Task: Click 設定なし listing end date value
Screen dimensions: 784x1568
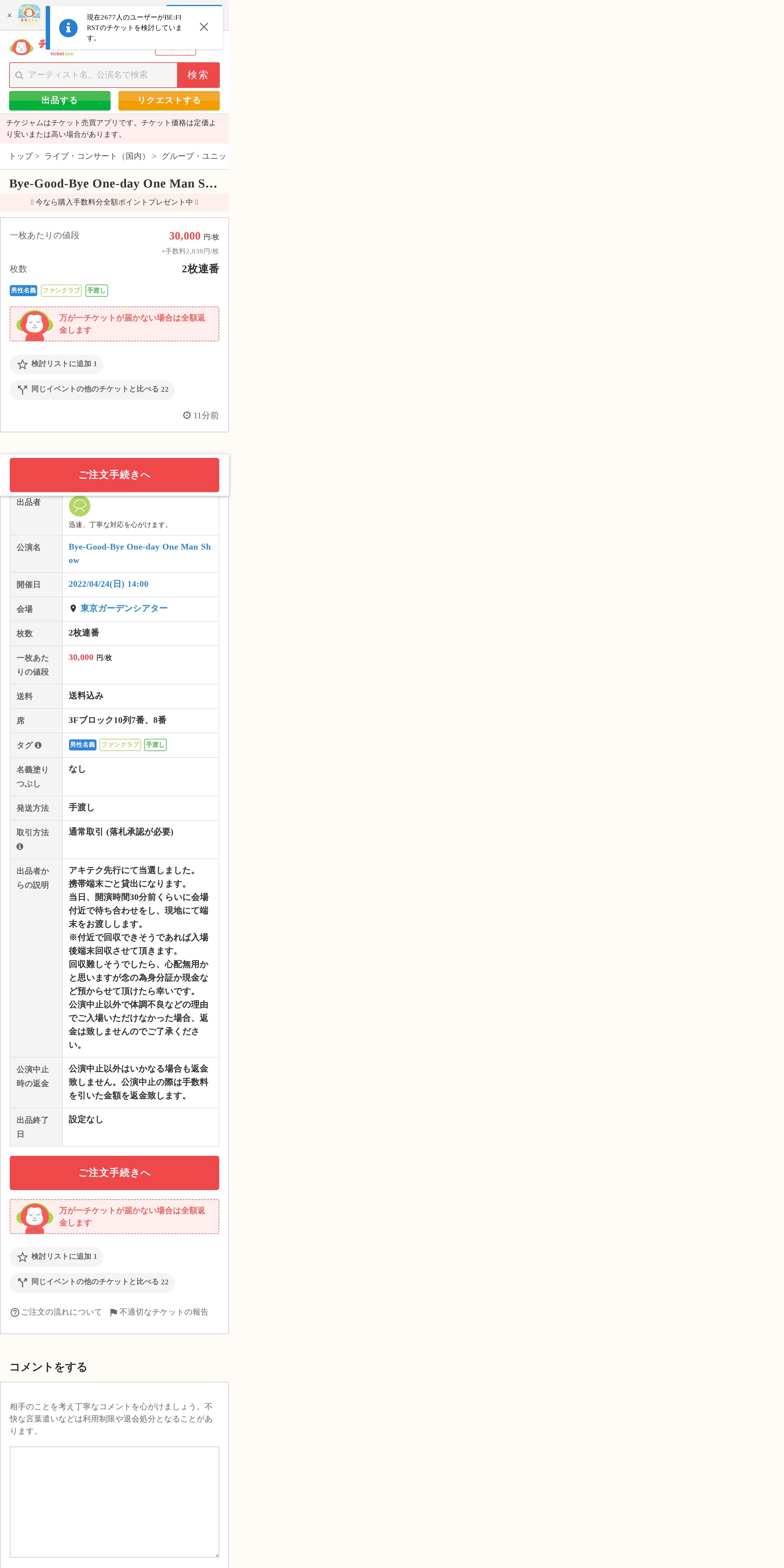Action: tap(86, 1119)
